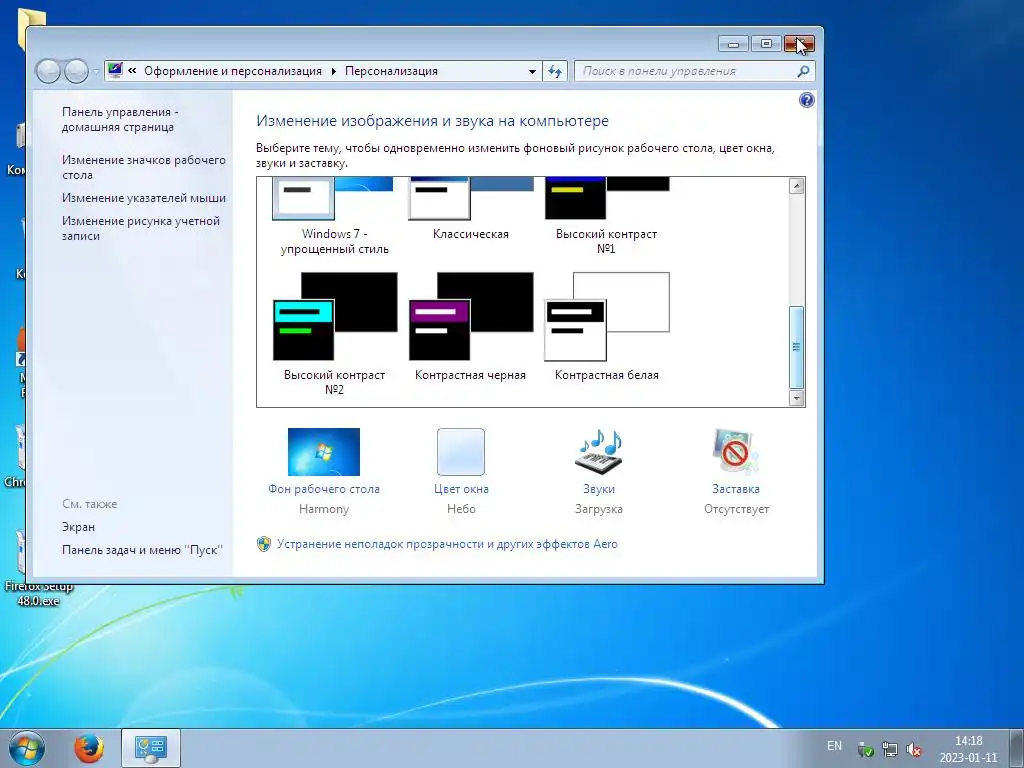The height and width of the screenshot is (768, 1024).
Task: Open the Desktop Background (Фон рабочего стола) icon
Action: click(x=324, y=452)
